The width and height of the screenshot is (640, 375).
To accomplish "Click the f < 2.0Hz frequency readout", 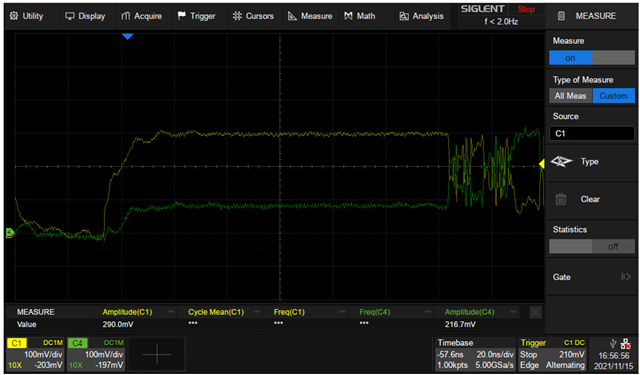I will click(501, 22).
